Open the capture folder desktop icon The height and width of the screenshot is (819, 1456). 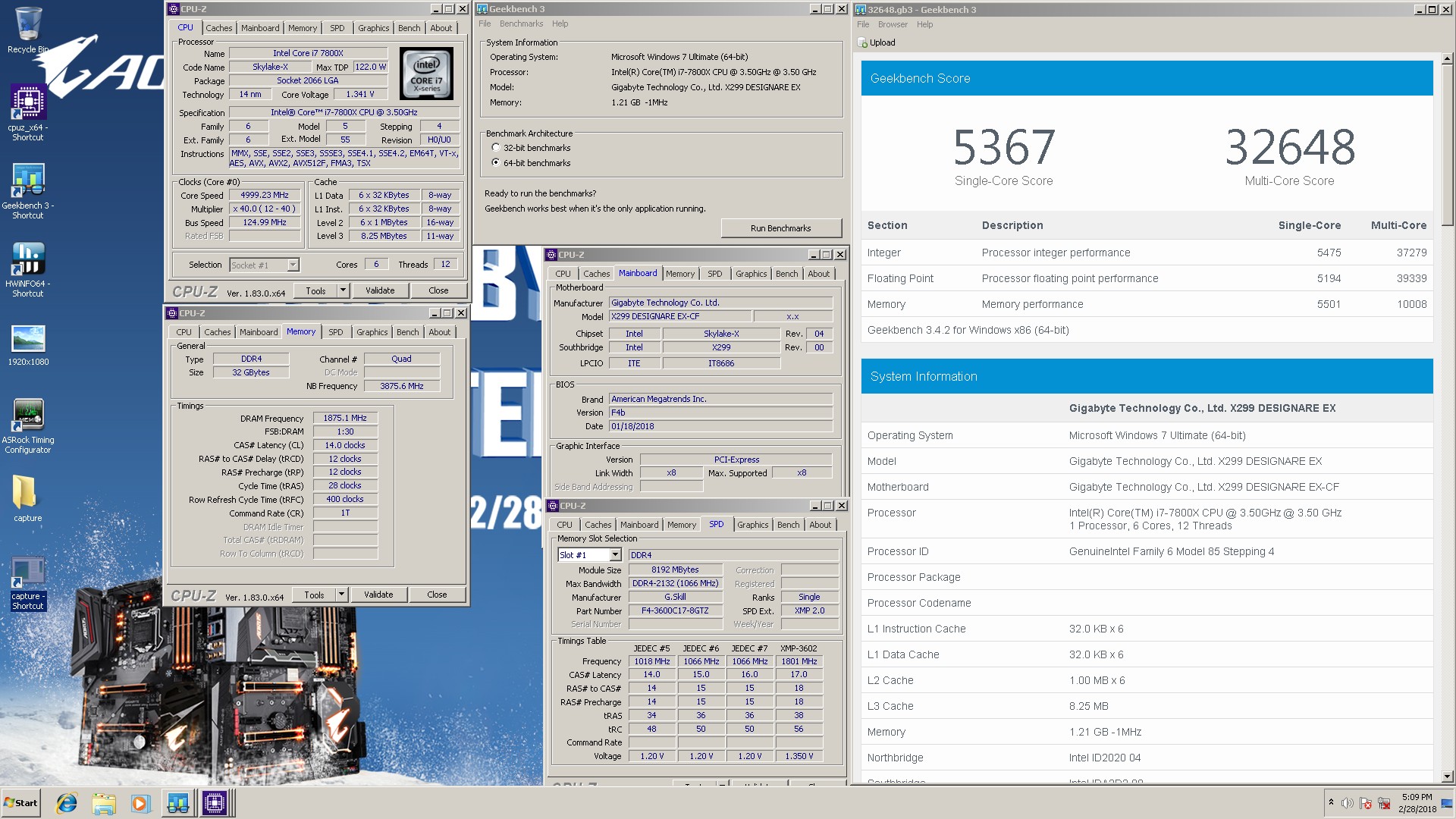click(x=28, y=498)
